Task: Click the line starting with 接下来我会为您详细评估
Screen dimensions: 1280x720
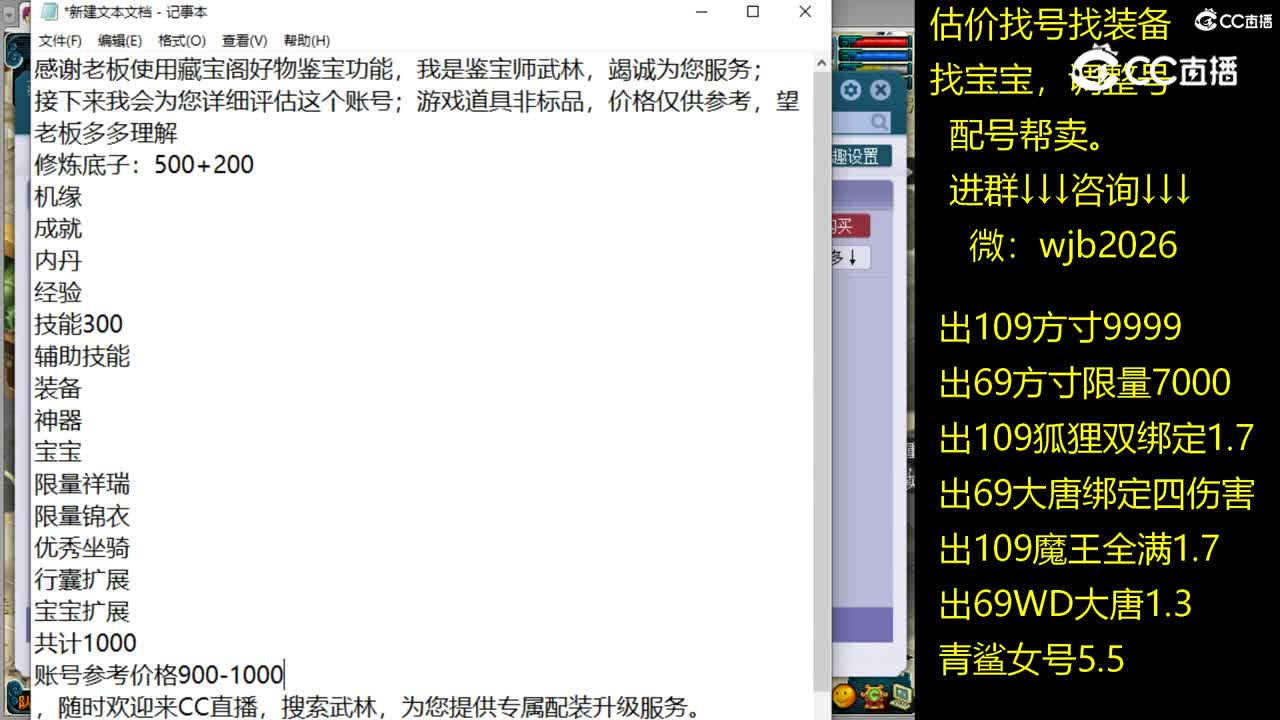Action: click(x=417, y=102)
